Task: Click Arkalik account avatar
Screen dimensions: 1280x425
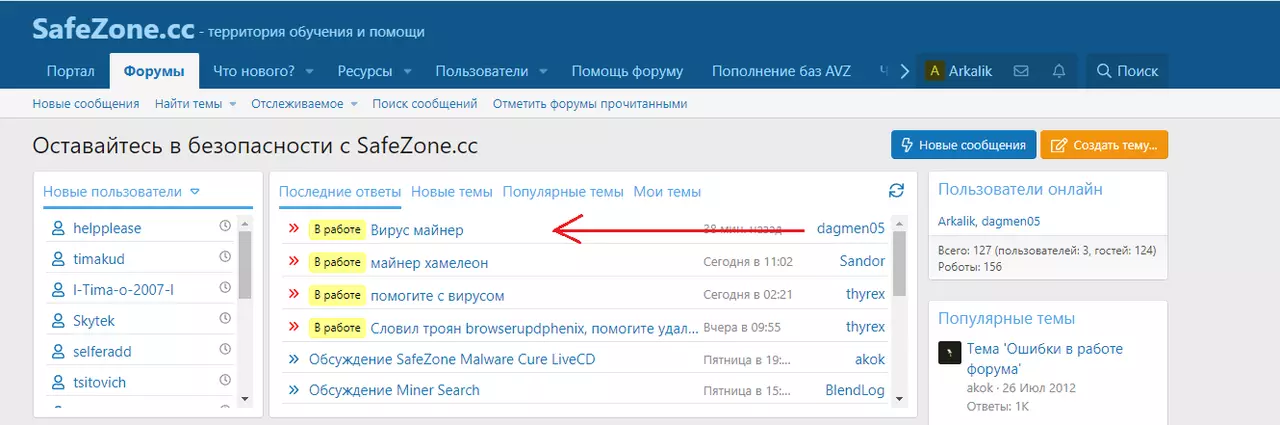Action: [x=935, y=71]
